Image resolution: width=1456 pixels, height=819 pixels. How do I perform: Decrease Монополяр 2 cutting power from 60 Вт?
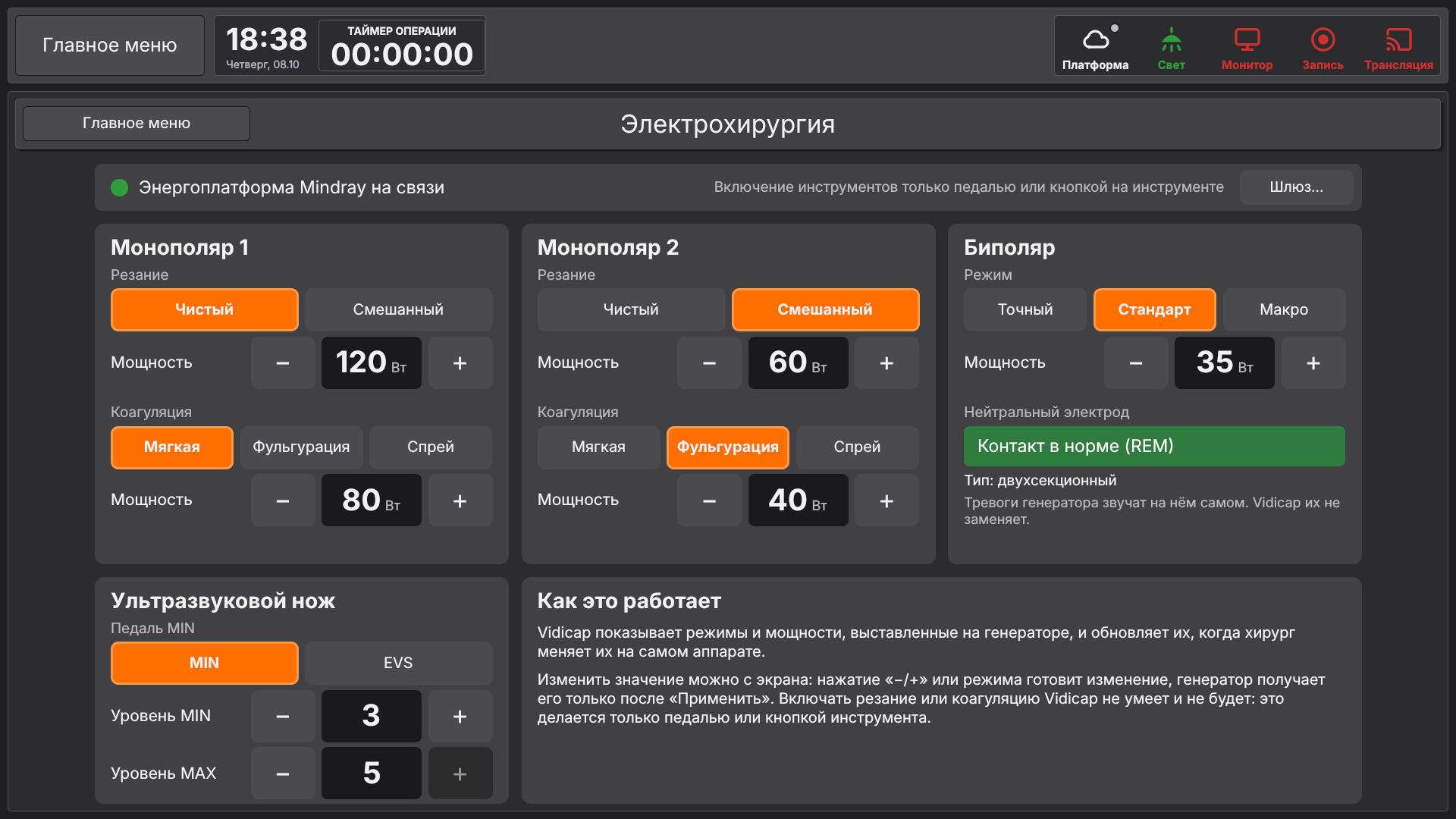coord(710,363)
